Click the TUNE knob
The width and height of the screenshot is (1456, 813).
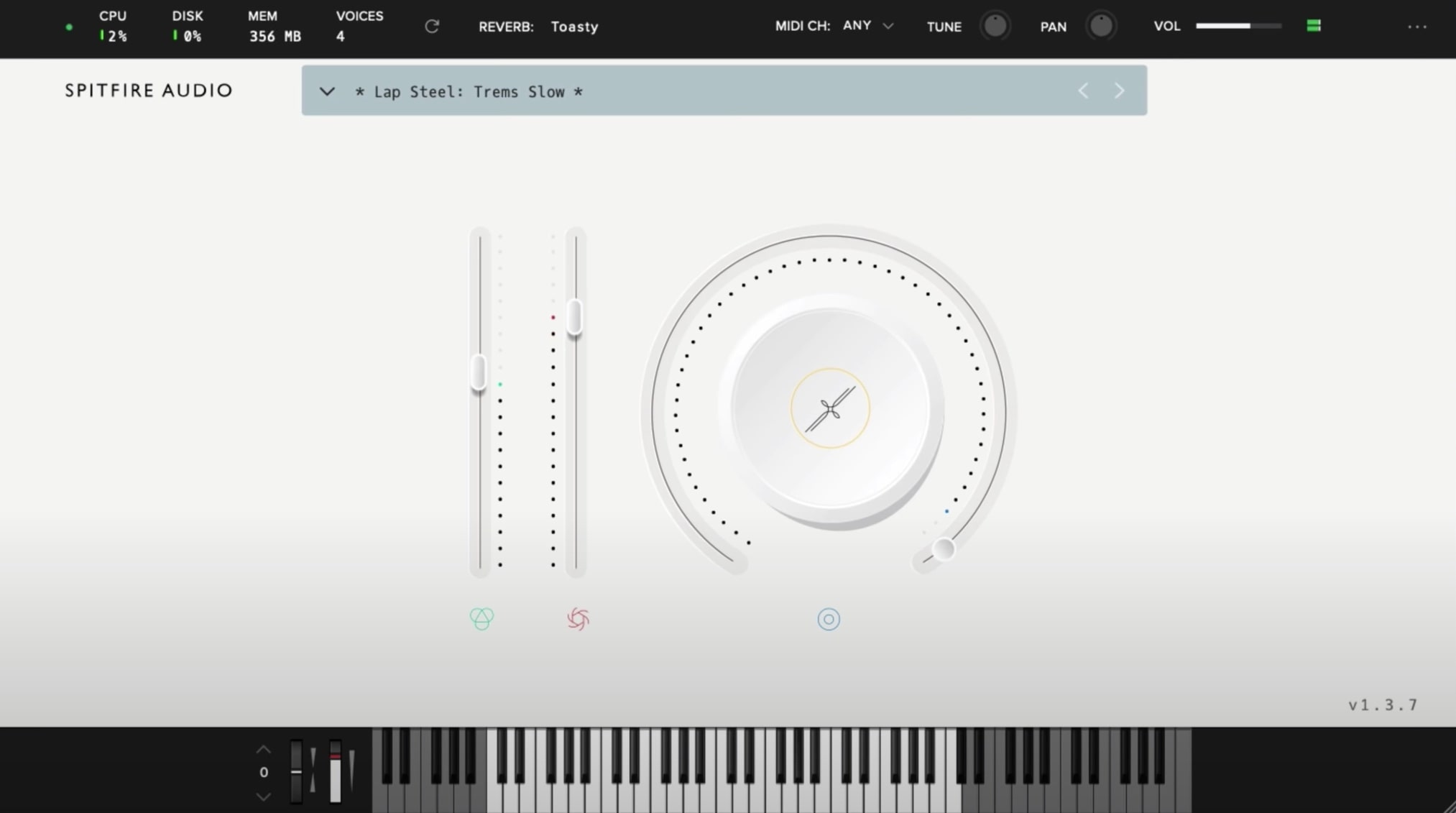(995, 26)
